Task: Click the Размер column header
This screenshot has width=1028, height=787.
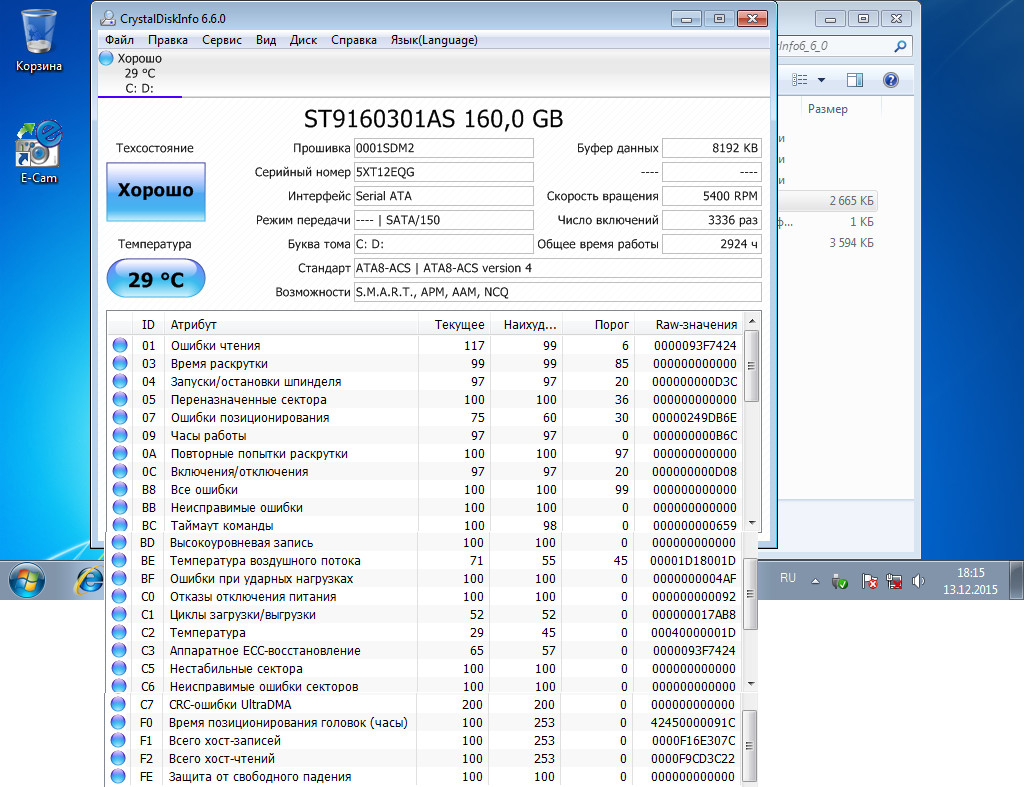Action: 828,109
